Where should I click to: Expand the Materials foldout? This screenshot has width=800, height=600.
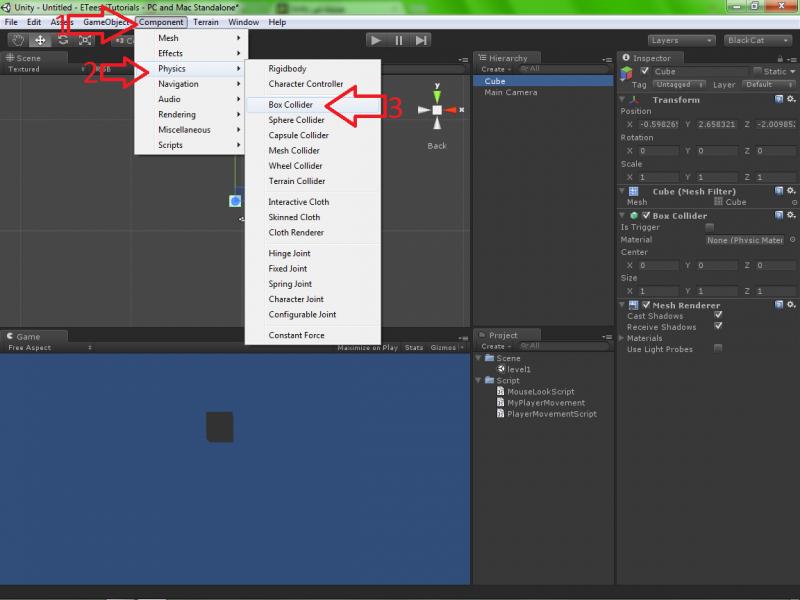(x=622, y=338)
